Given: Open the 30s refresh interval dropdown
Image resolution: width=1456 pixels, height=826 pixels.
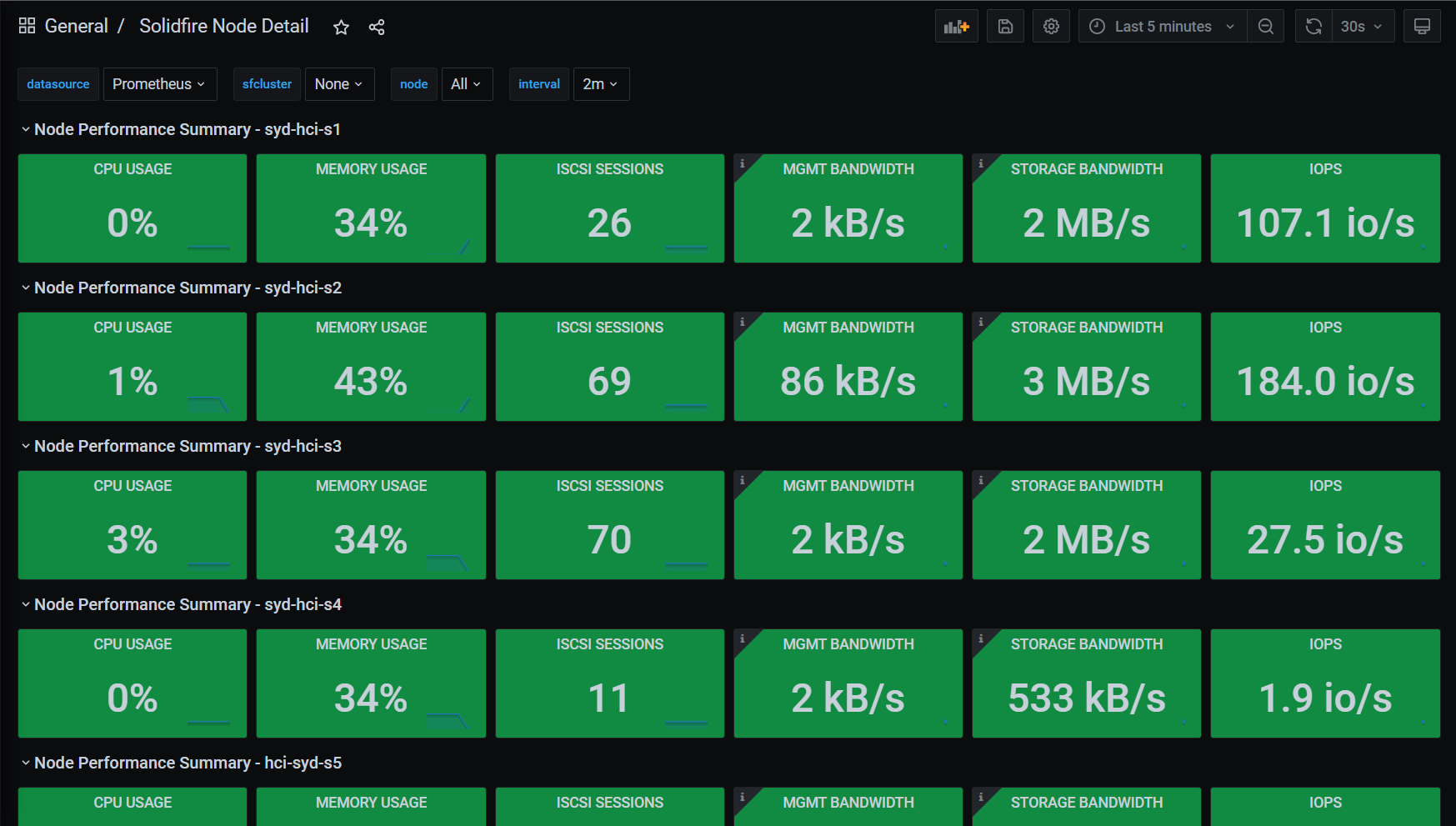Looking at the screenshot, I should click(x=1363, y=27).
